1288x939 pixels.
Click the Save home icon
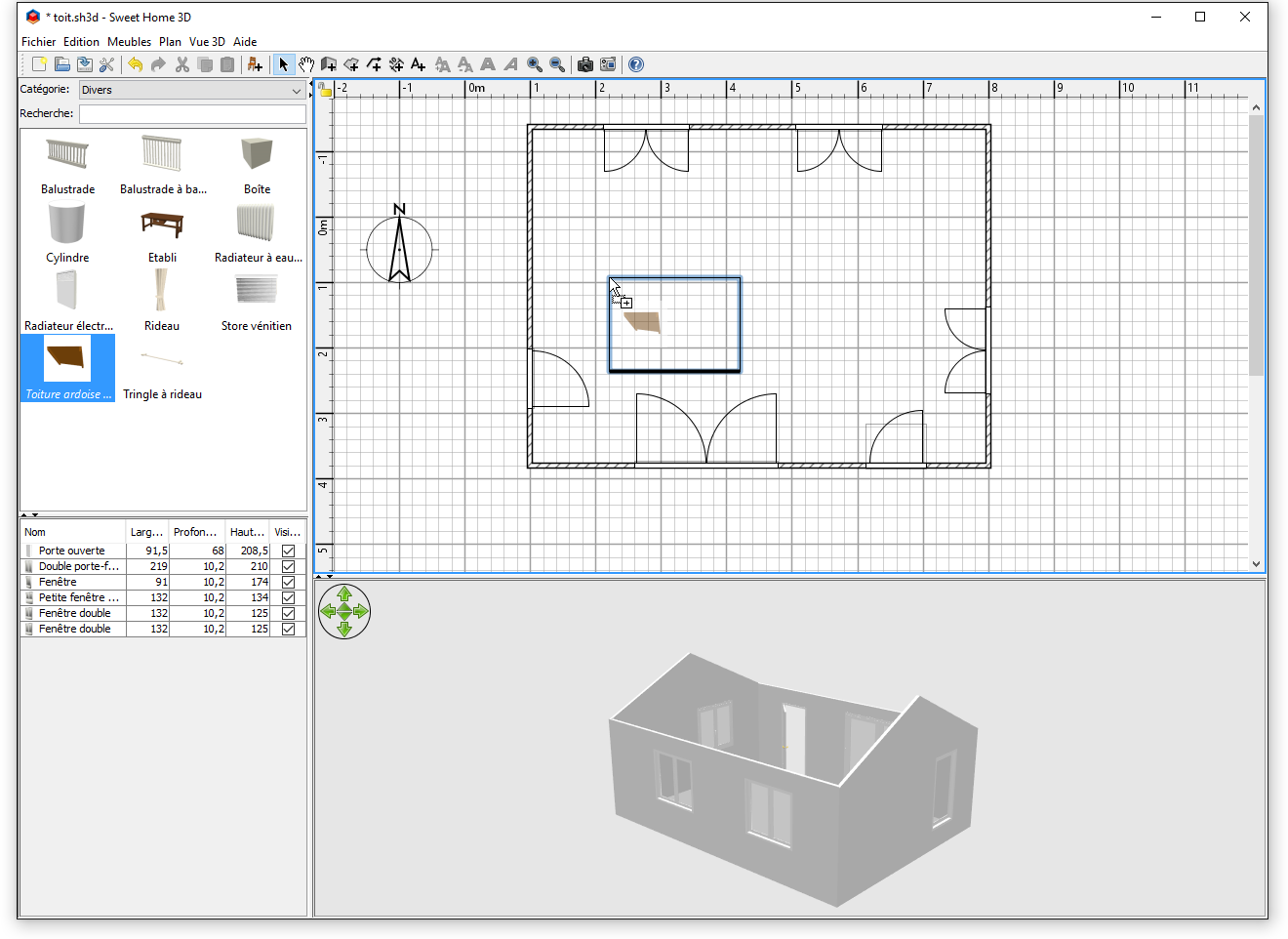[84, 64]
